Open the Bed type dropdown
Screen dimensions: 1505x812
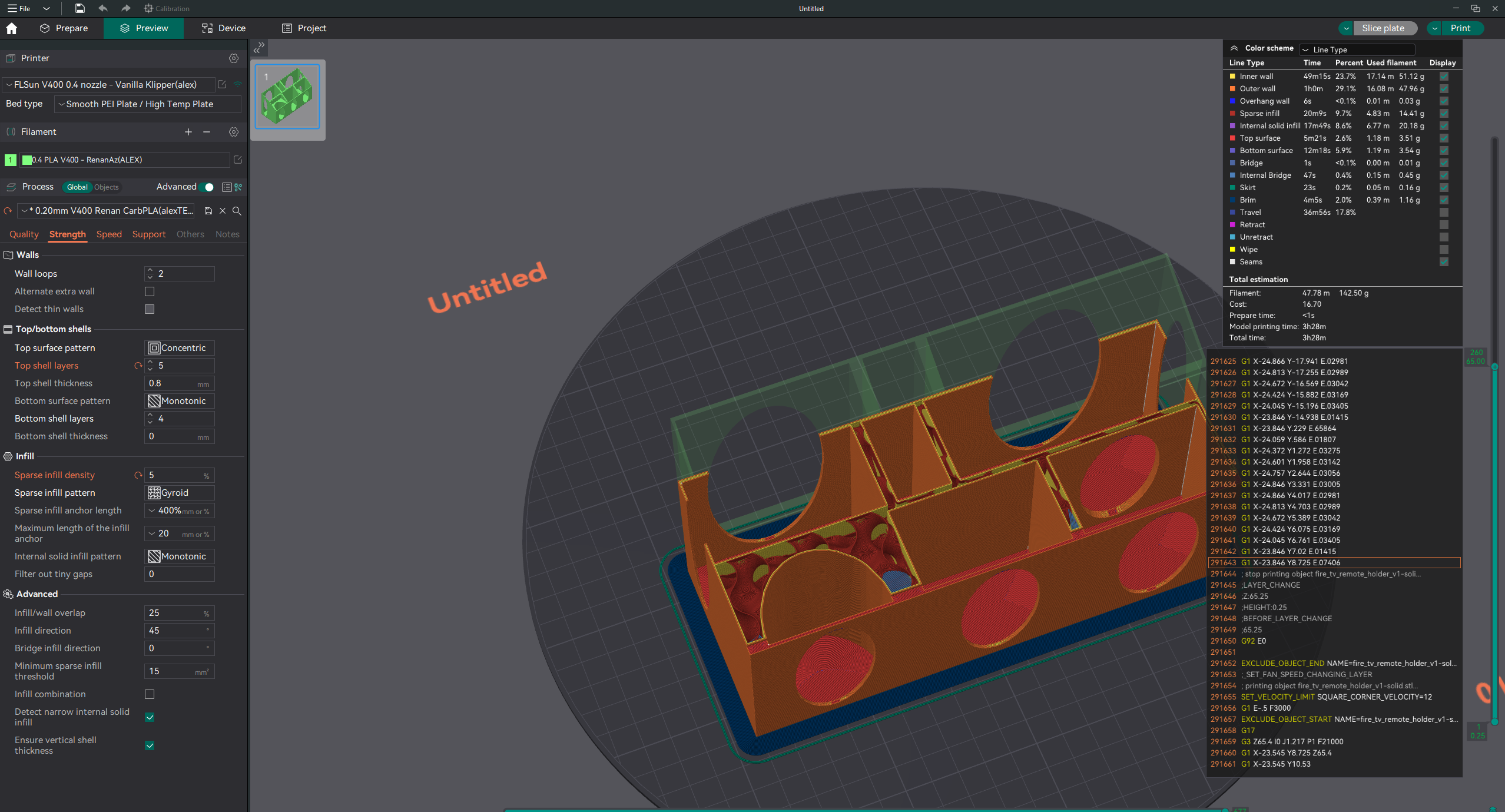pyautogui.click(x=147, y=104)
